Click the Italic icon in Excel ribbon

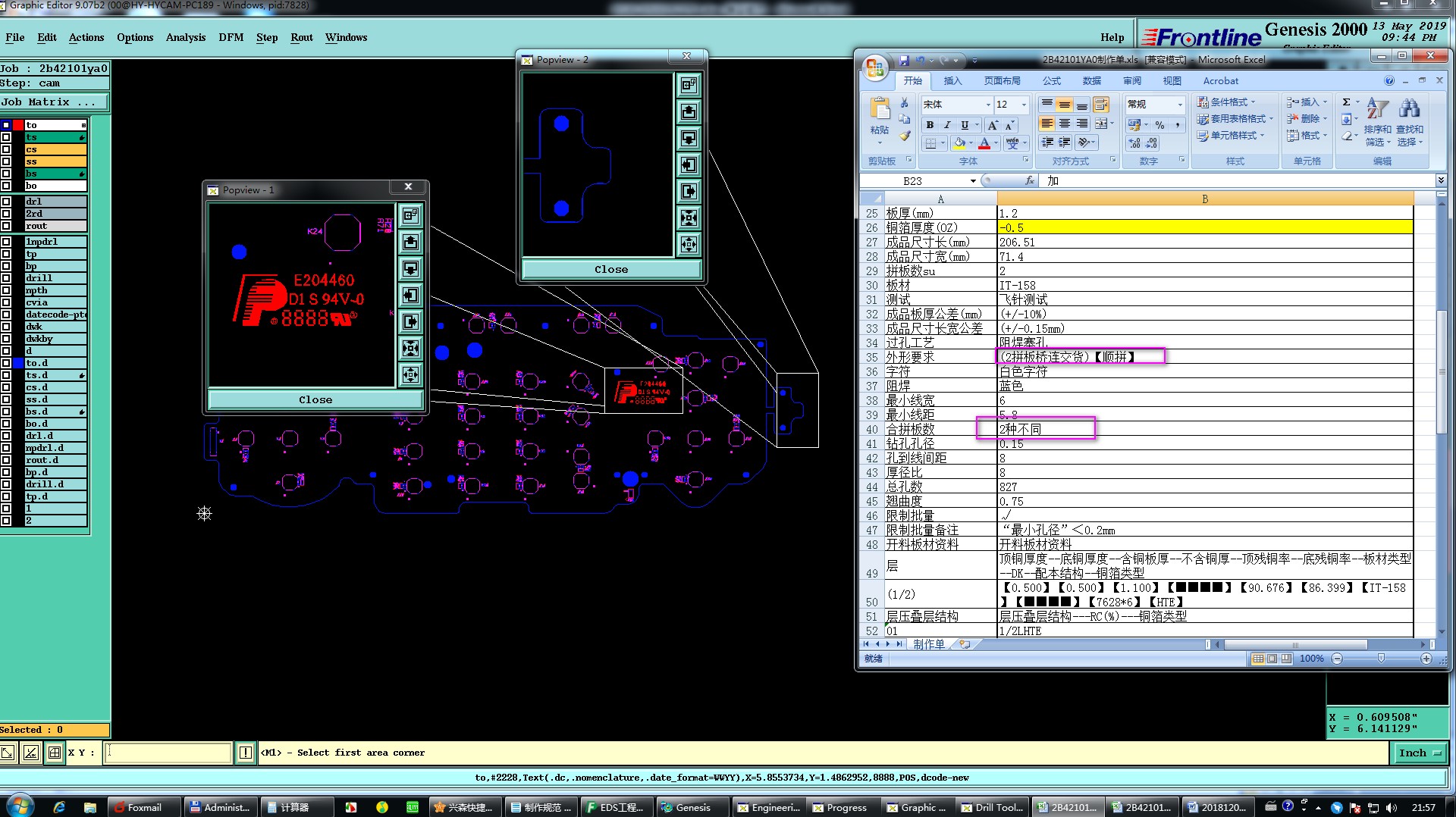coord(947,125)
